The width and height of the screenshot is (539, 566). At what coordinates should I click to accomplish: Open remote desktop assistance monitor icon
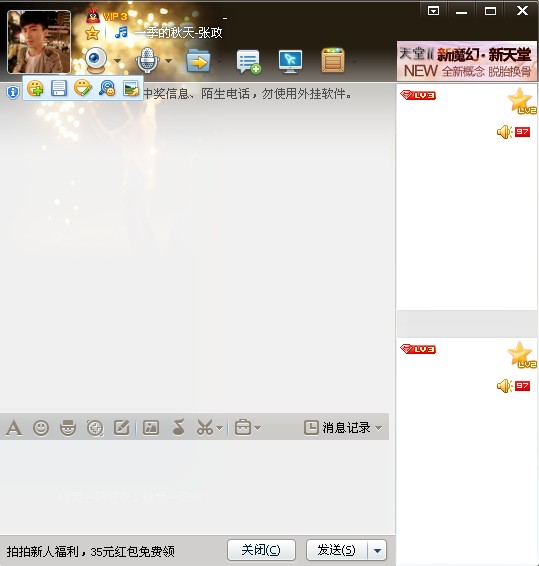291,61
